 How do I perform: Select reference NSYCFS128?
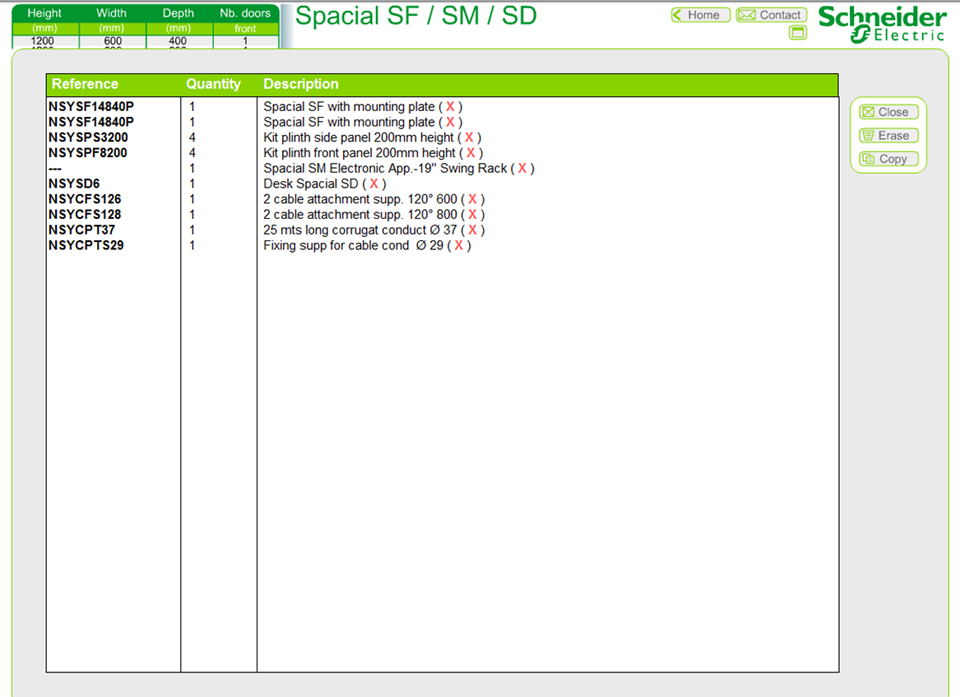[x=84, y=214]
